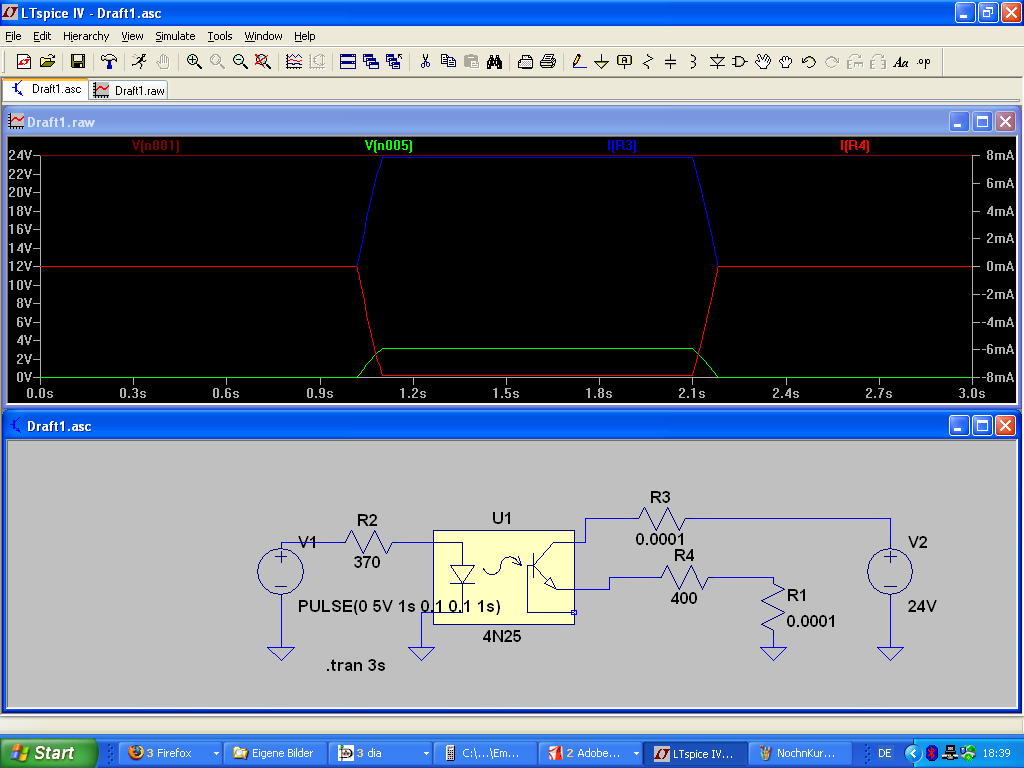Halt the simulation with the hand icon
The width and height of the screenshot is (1024, 768).
point(163,61)
